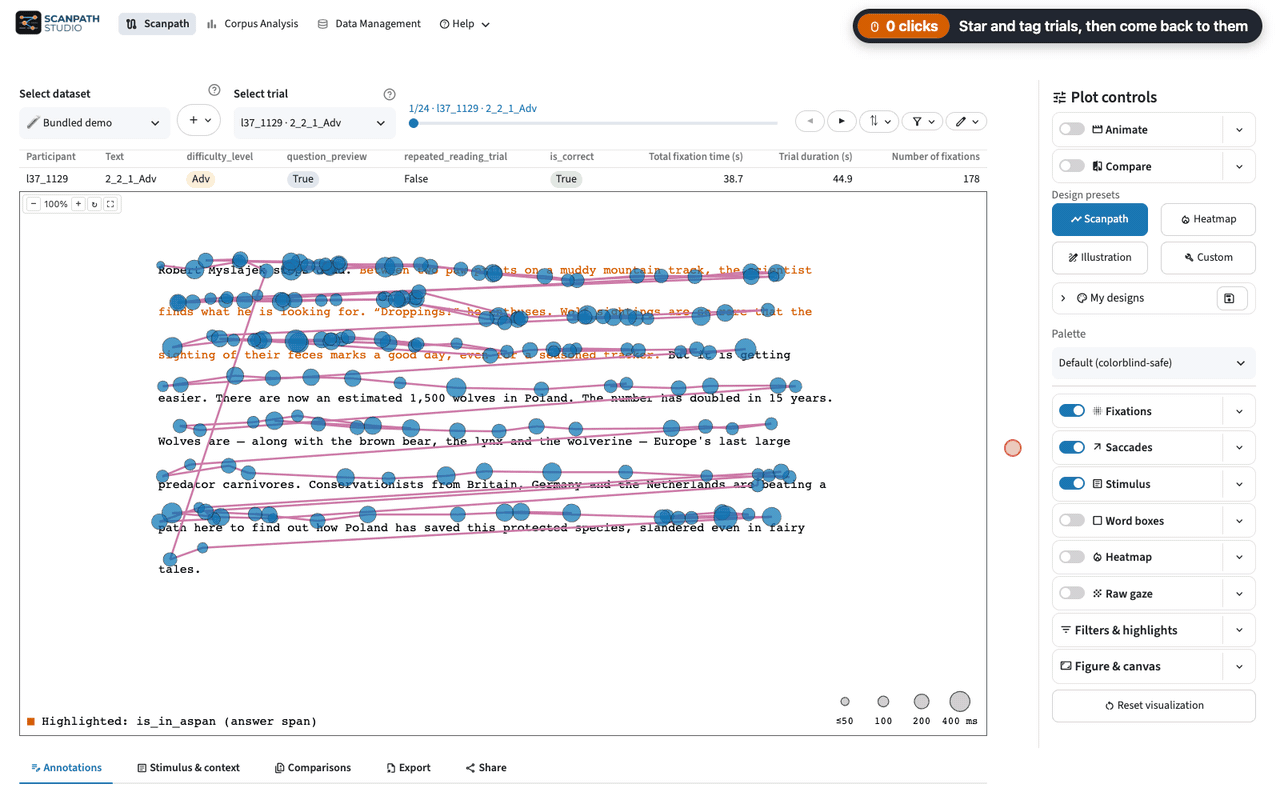The width and height of the screenshot is (1280, 800).
Task: Switch to Comparisons tab
Action: point(313,768)
